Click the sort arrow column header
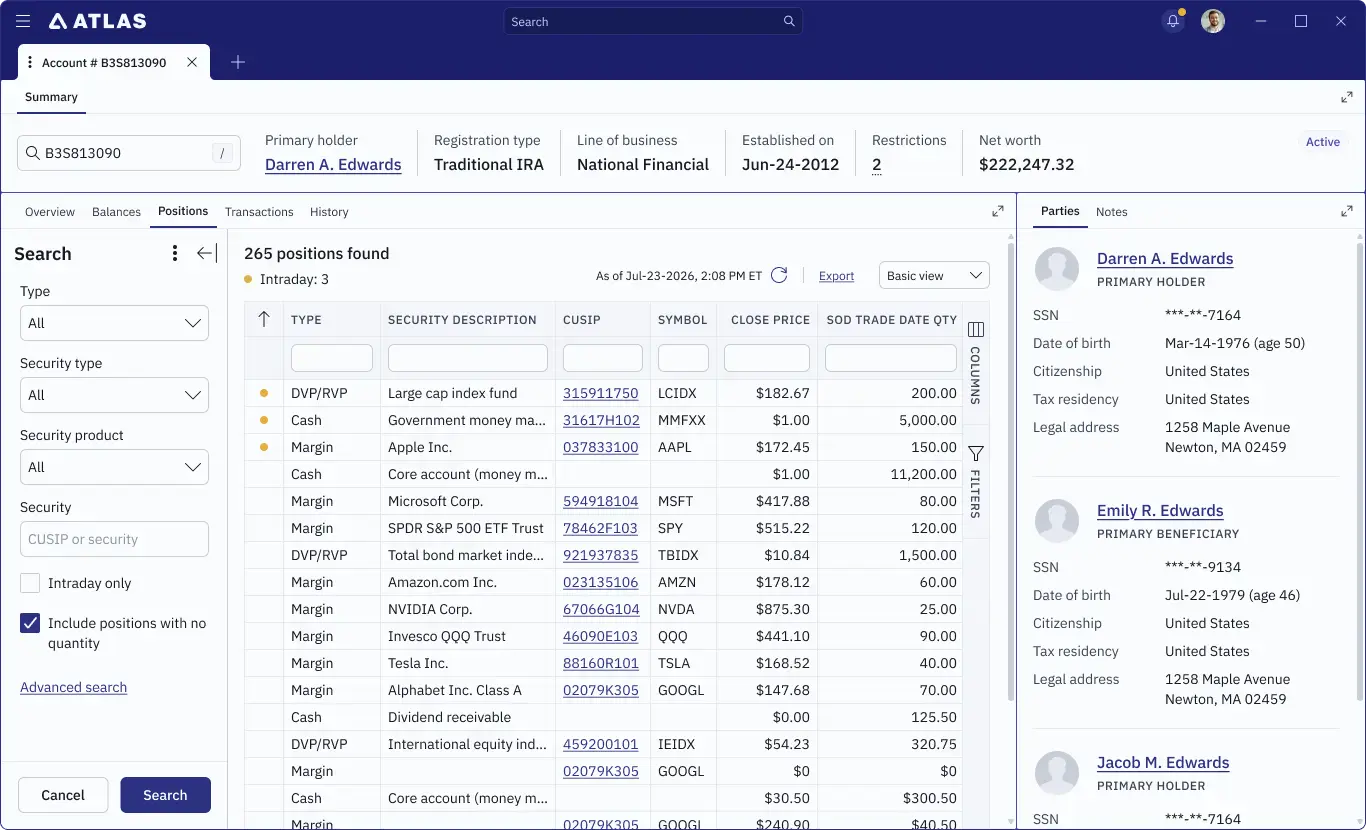Image resolution: width=1366 pixels, height=830 pixels. [264, 319]
